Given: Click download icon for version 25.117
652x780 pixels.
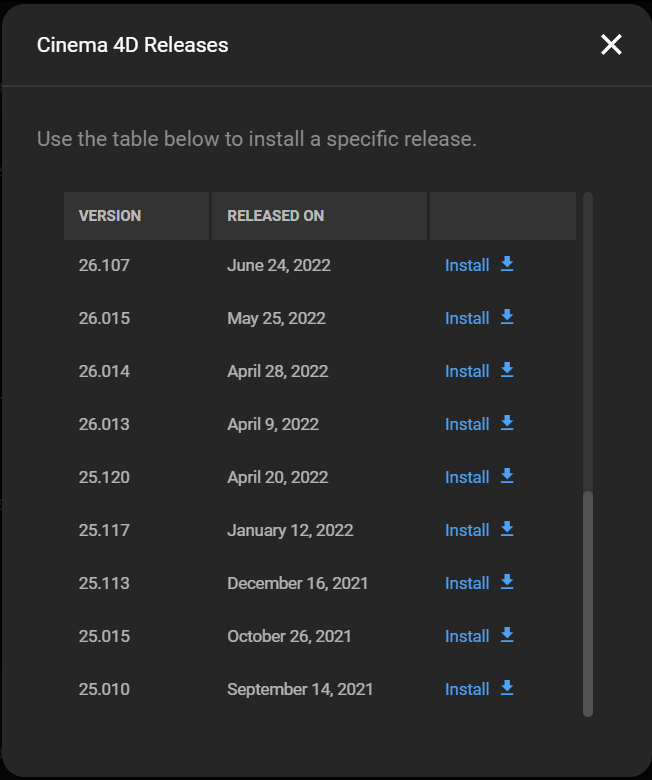Looking at the screenshot, I should coord(507,529).
